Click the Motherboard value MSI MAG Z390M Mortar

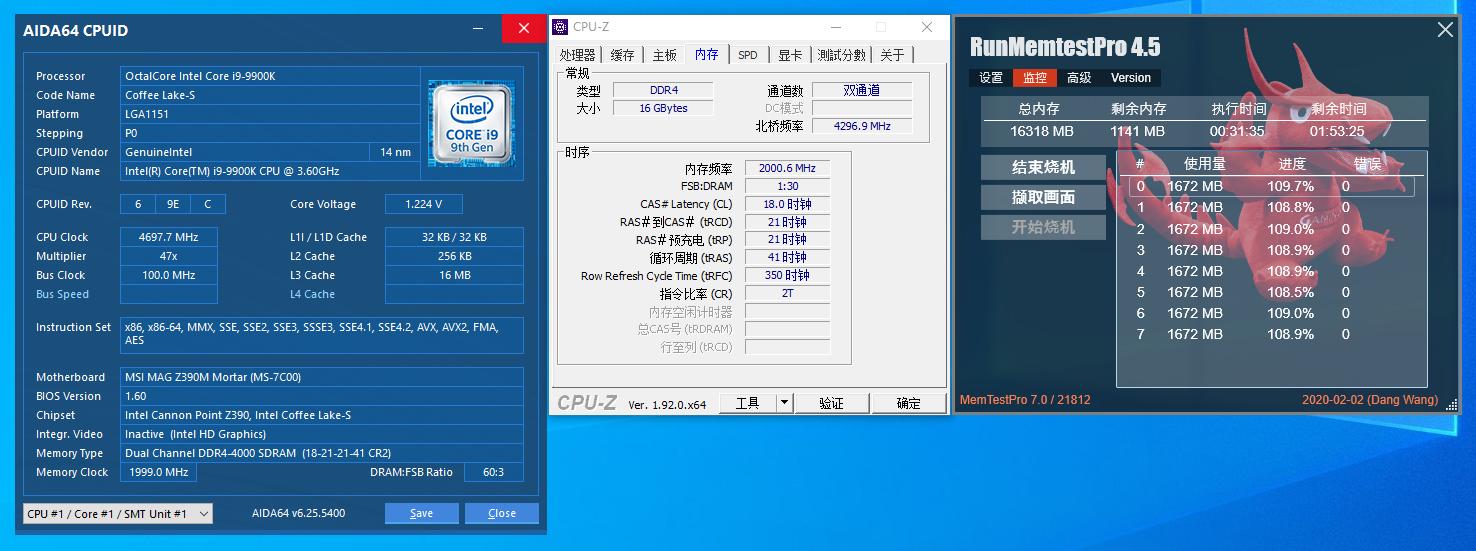322,377
